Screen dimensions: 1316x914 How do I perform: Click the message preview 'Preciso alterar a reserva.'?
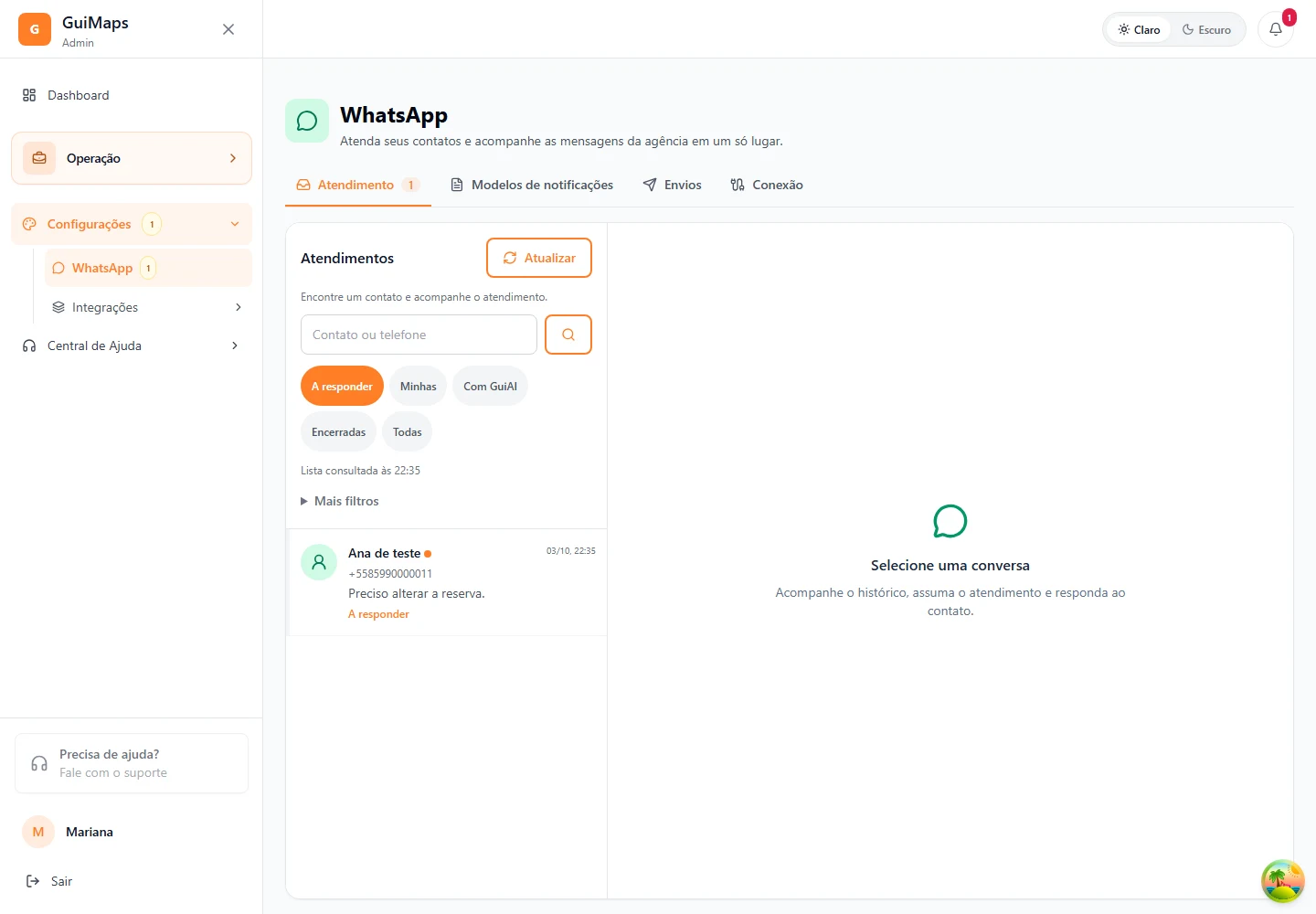tap(417, 593)
